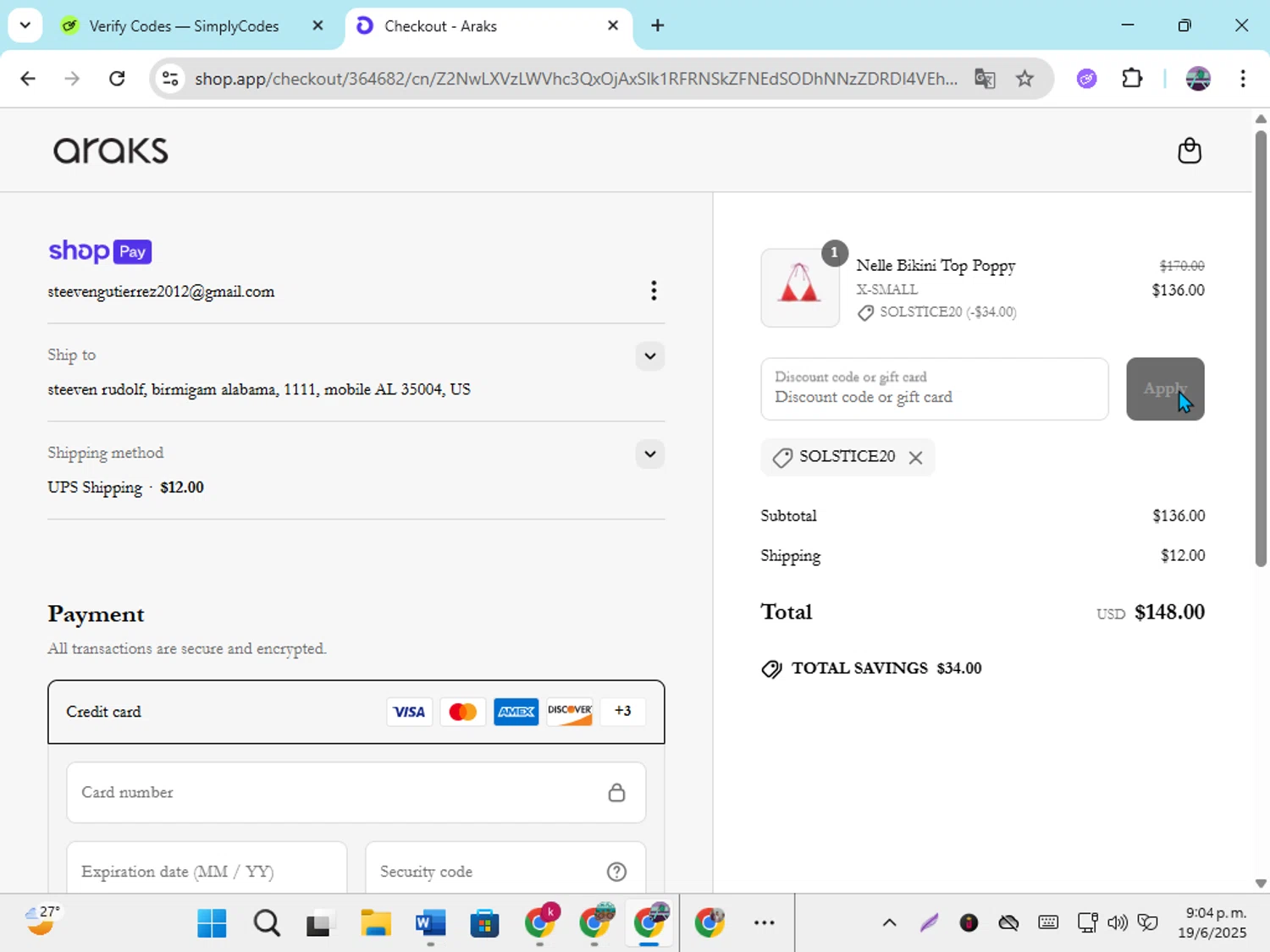
Task: Open the Chrome three-dot menu
Action: (x=1243, y=79)
